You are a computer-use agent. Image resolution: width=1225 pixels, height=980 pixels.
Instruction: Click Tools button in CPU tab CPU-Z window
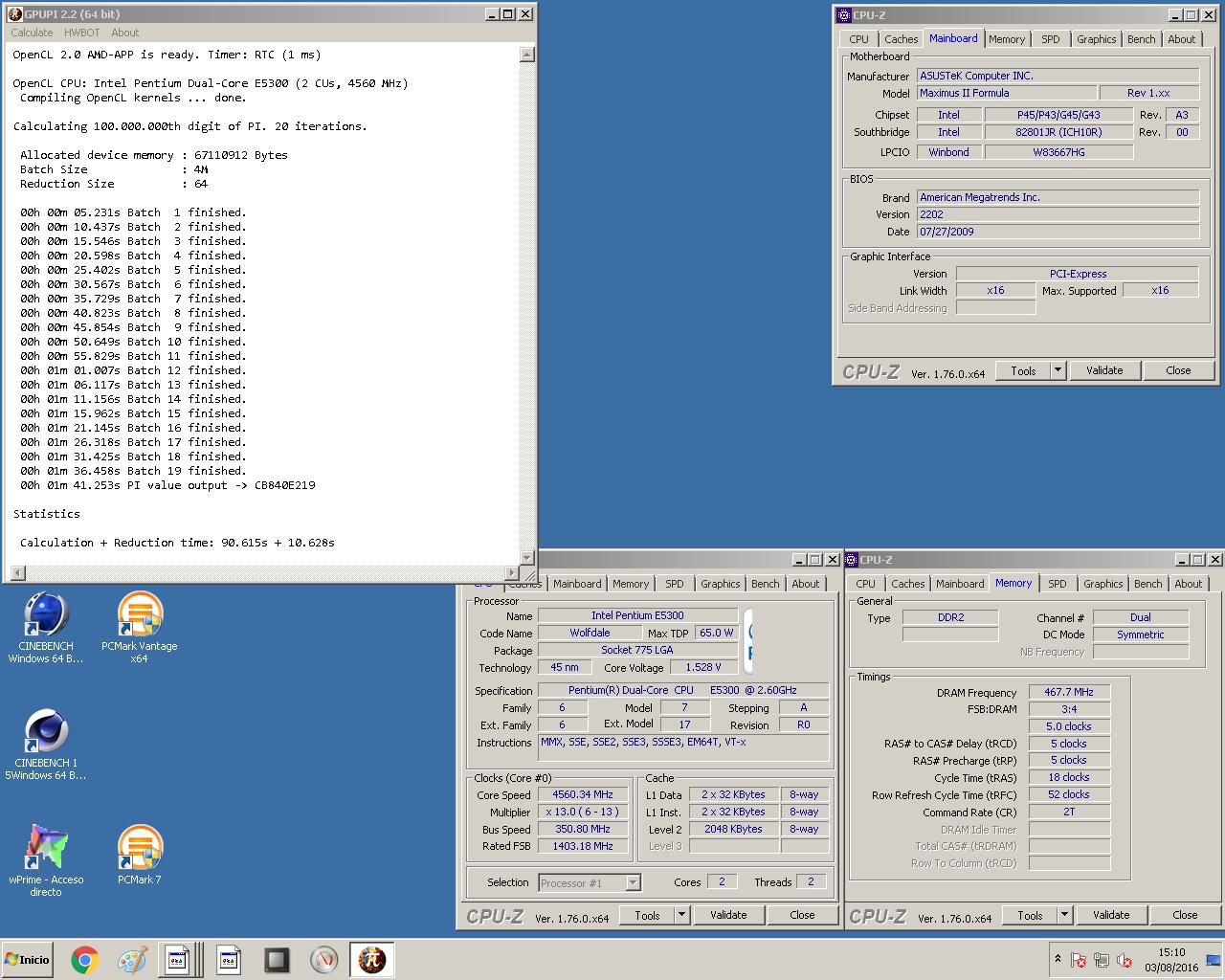tap(647, 915)
